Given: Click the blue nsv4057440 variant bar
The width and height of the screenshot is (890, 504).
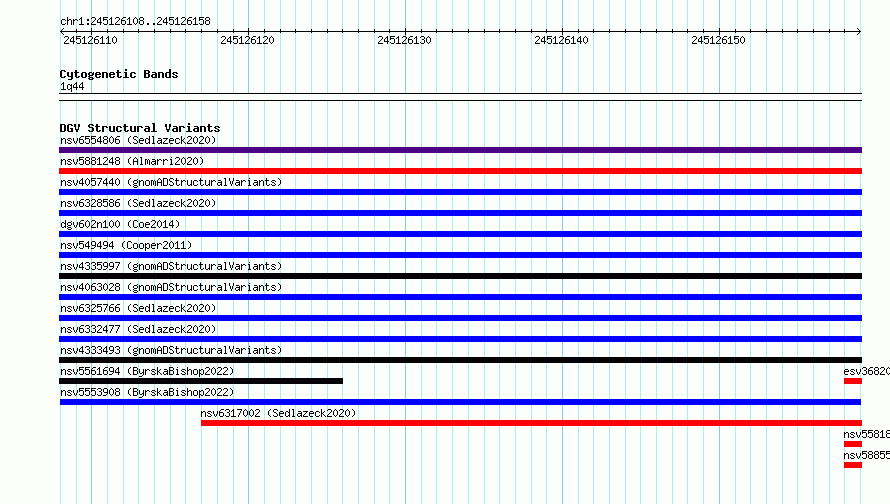Looking at the screenshot, I should coord(460,192).
